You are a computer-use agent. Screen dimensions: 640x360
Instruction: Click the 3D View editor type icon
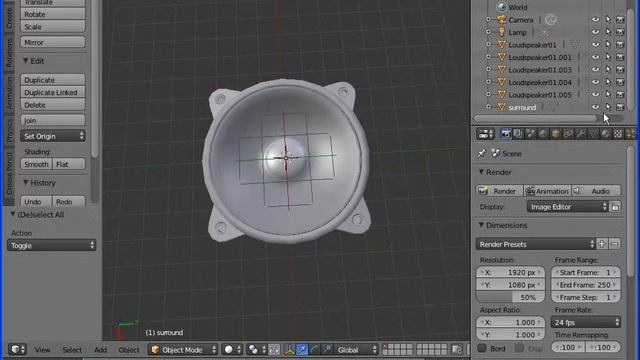18,349
